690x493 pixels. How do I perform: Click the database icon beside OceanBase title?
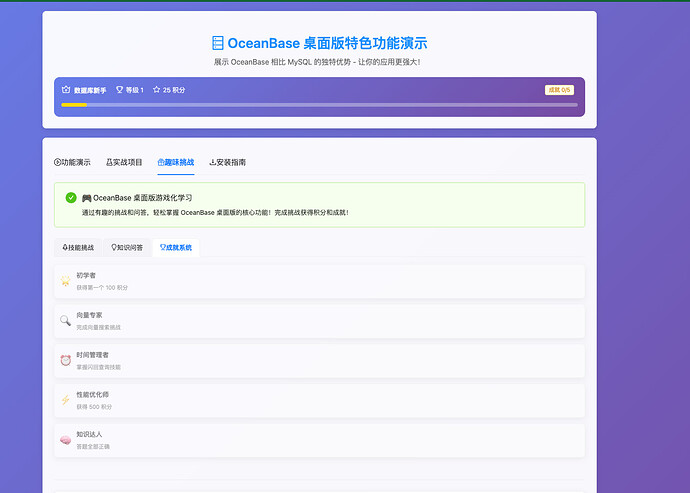218,43
